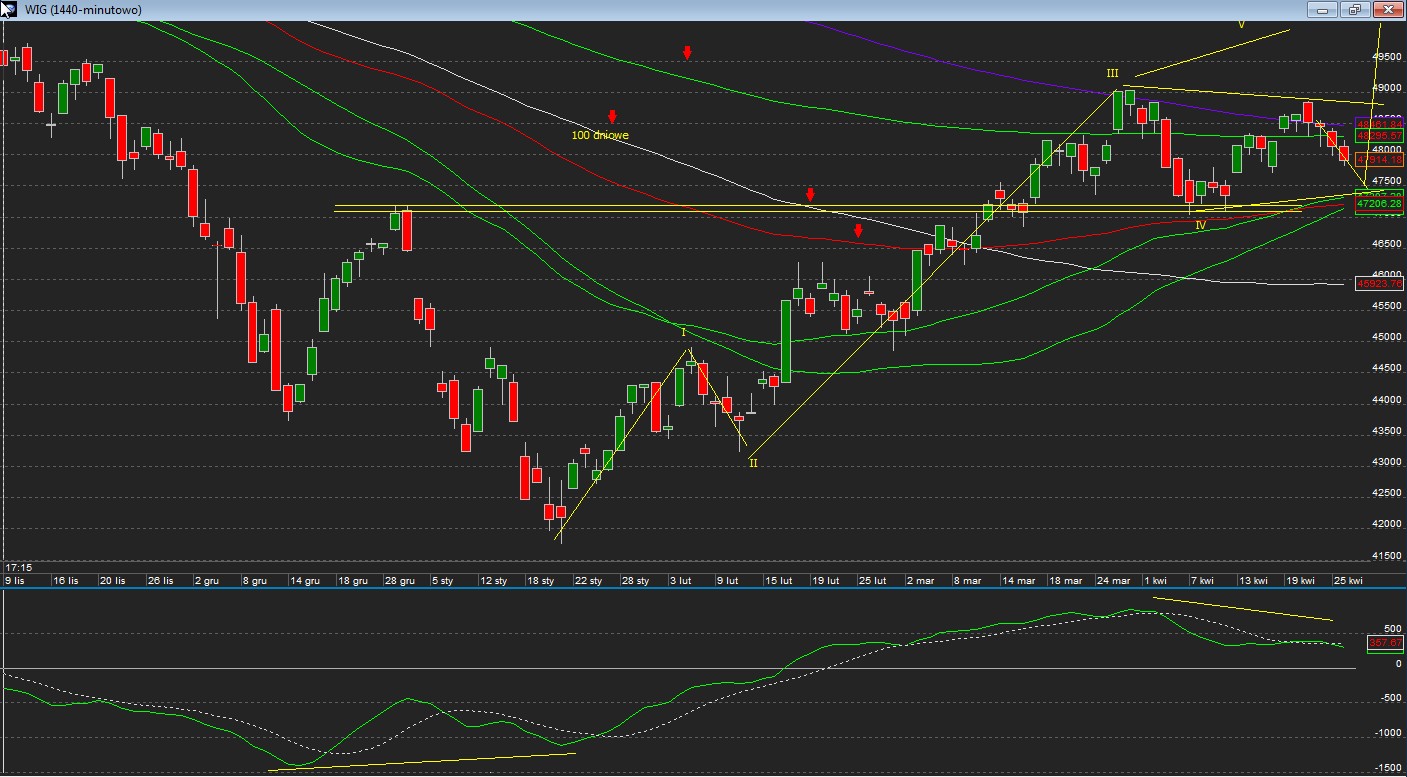The height and width of the screenshot is (777, 1407).
Task: Select the 357.67 indicator value label
Action: pos(1386,643)
